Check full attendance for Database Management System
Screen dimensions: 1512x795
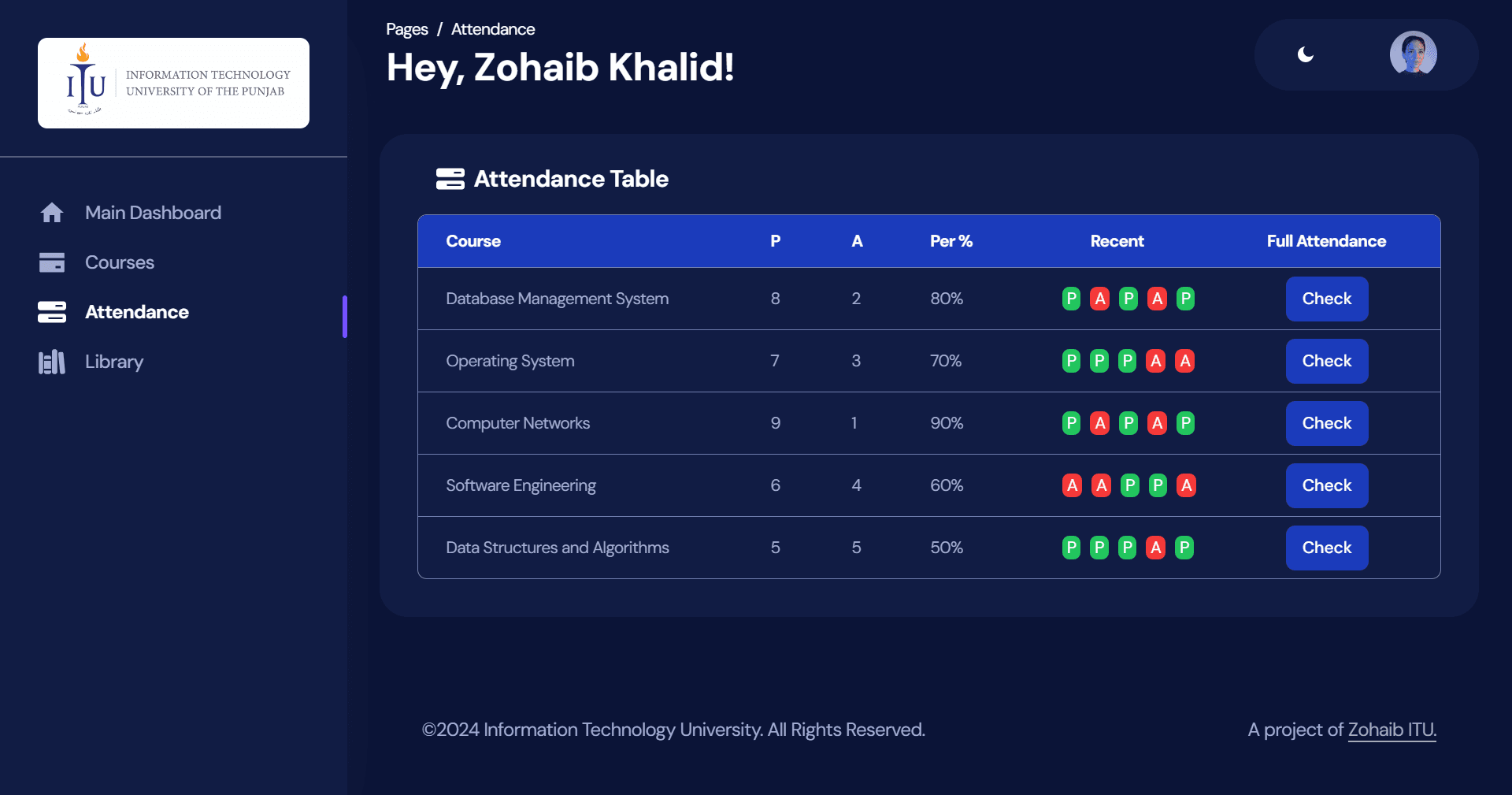1327,299
